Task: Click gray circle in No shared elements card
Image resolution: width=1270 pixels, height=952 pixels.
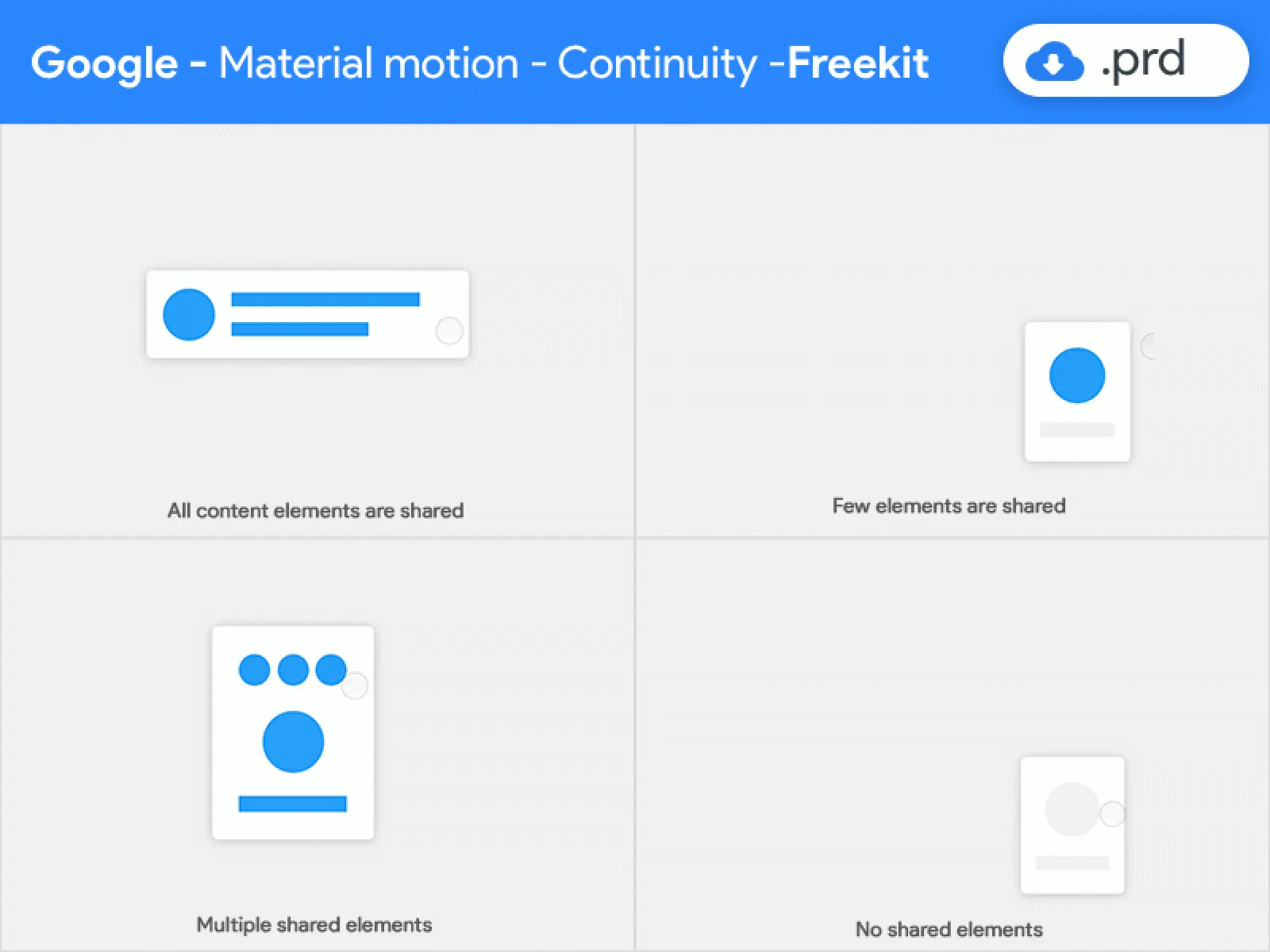Action: [x=1071, y=809]
